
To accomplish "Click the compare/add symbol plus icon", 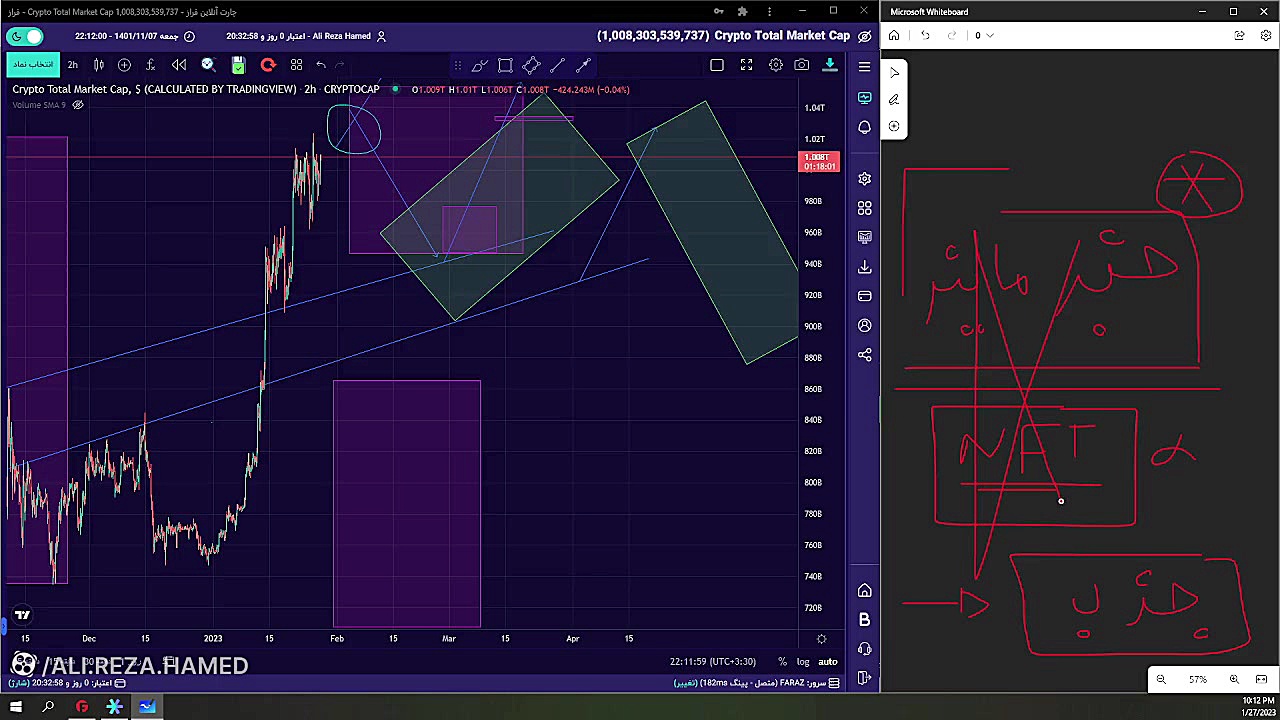I will 124,65.
